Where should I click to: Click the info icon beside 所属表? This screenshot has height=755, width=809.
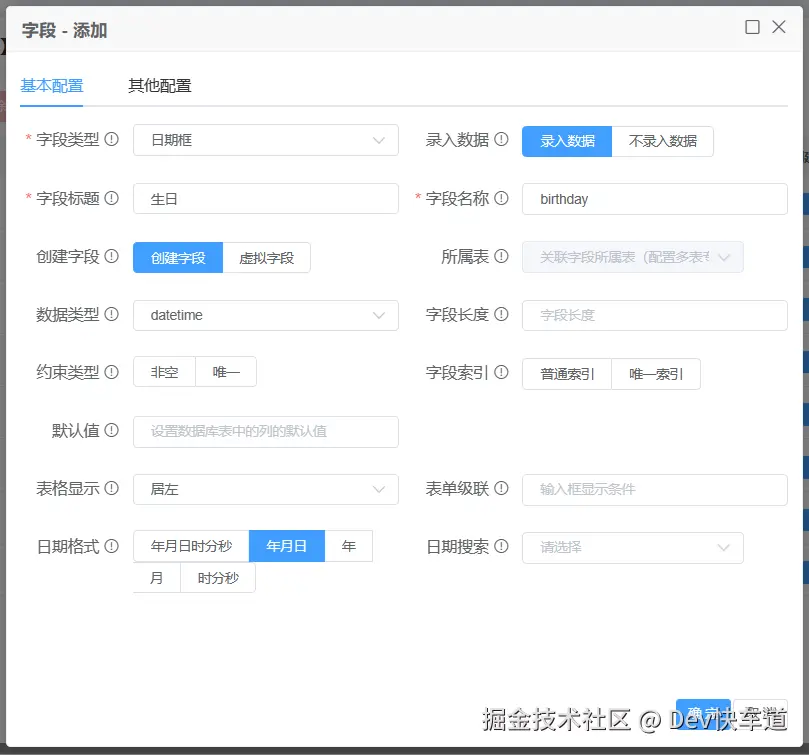(x=501, y=256)
